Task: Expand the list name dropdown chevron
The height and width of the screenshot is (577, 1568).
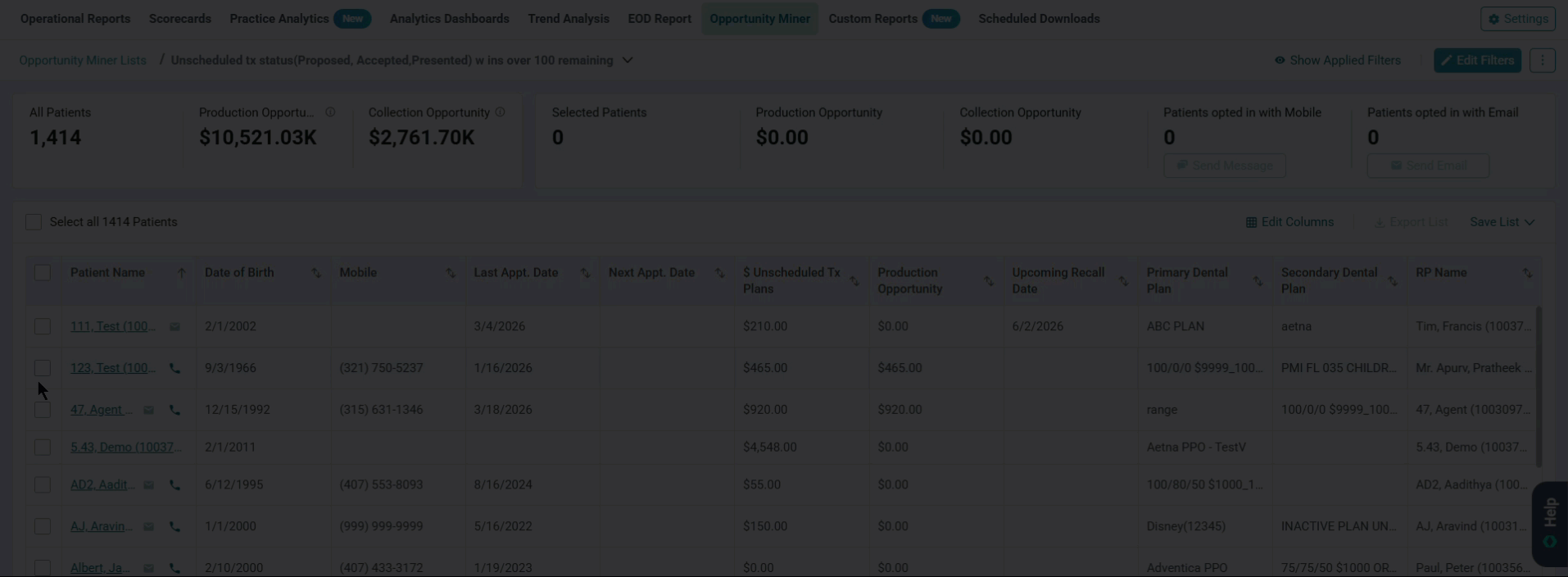Action: coord(628,60)
